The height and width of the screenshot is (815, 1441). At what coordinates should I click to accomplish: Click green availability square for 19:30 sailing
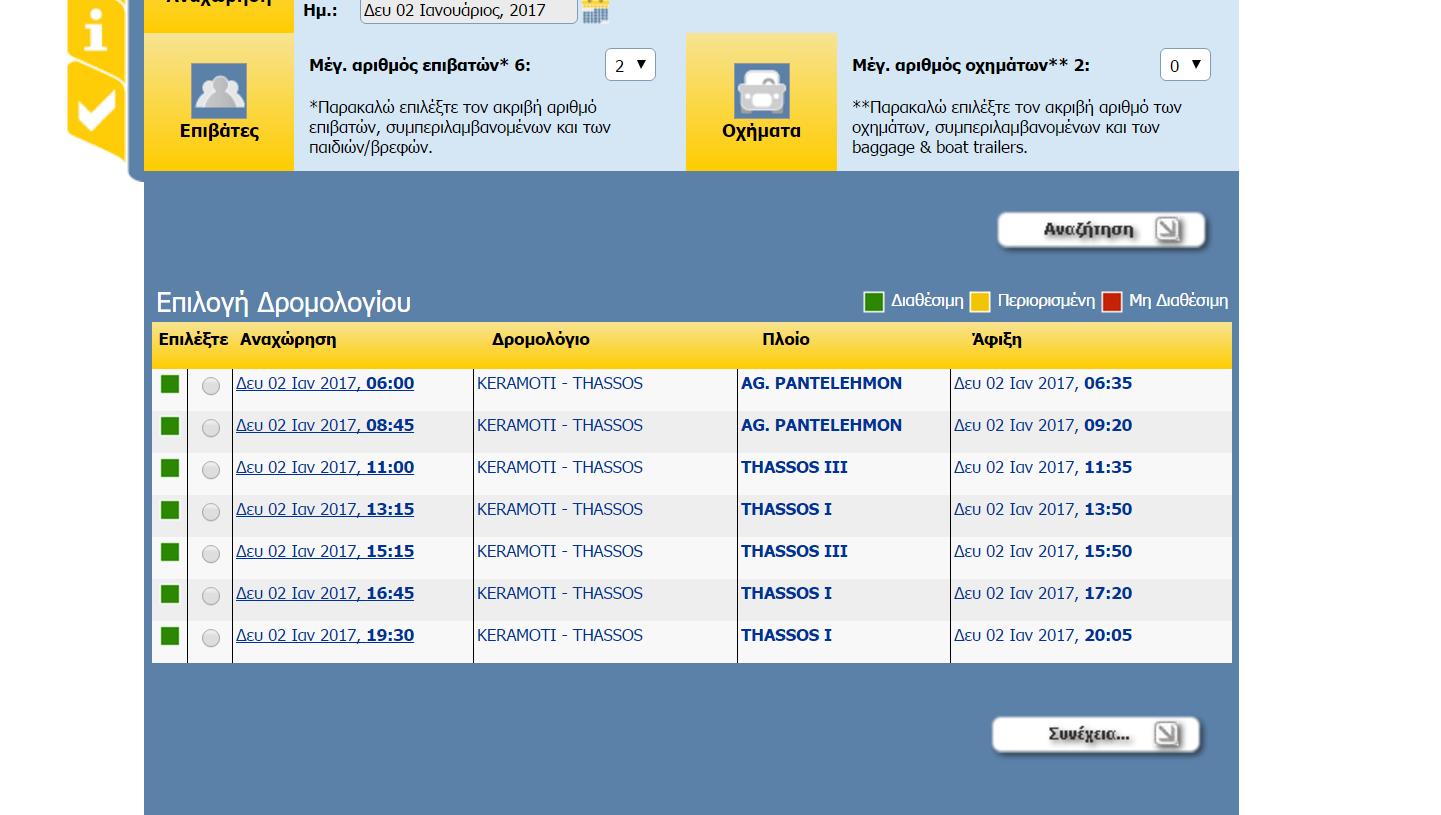click(170, 636)
